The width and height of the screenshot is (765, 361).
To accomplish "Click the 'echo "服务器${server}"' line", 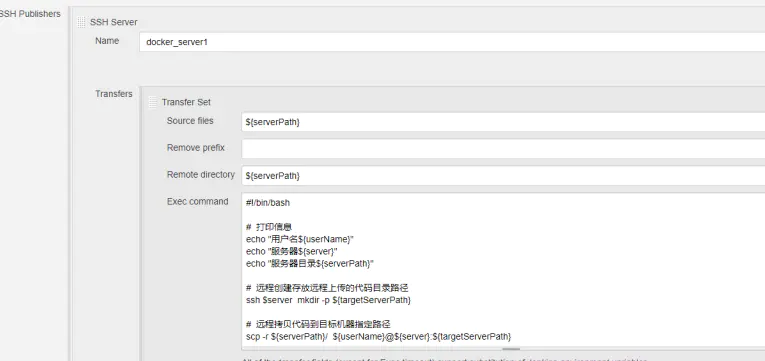I will pyautogui.click(x=292, y=251).
